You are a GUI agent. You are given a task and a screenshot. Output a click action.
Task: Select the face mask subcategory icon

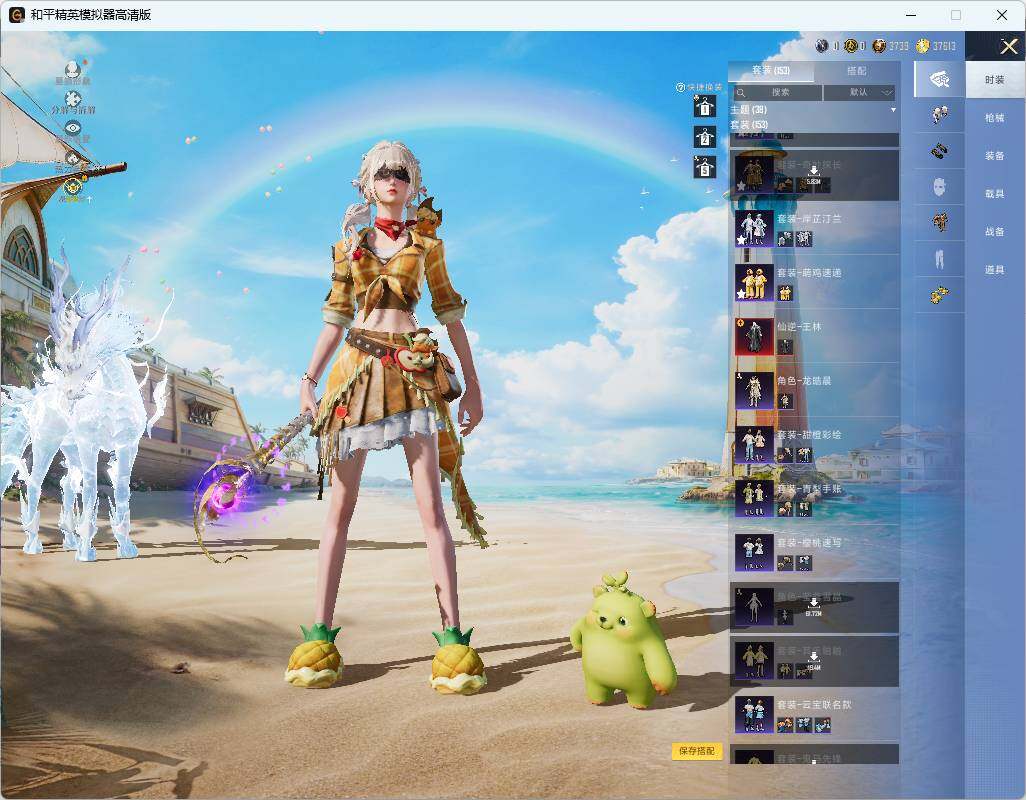(940, 188)
